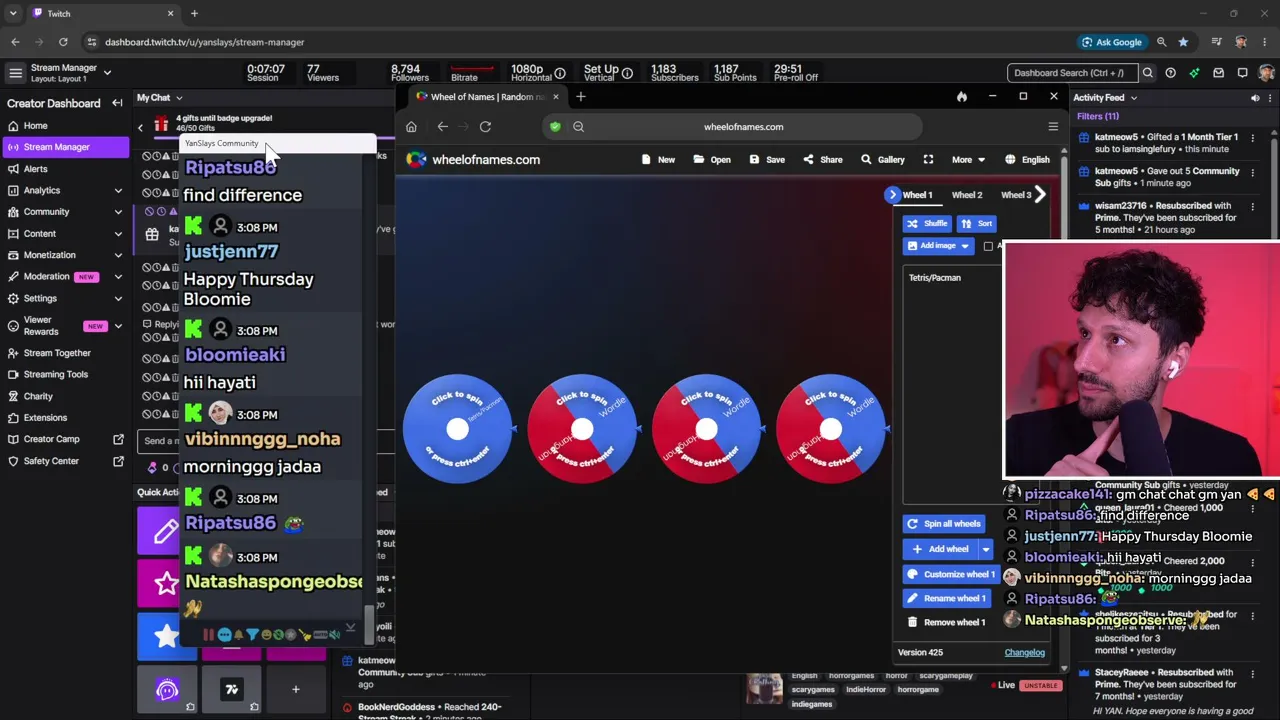The width and height of the screenshot is (1280, 720).
Task: Expand the Viewer Rewards section
Action: 118,326
